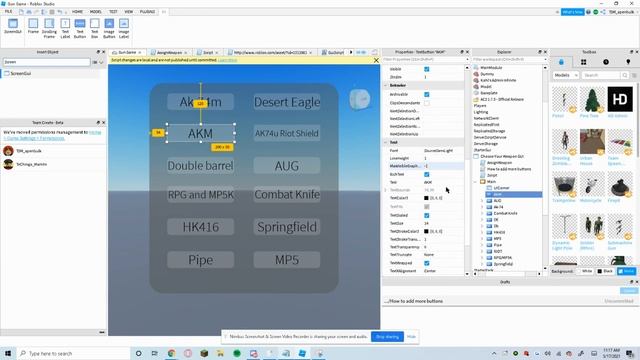
Task: Show more document tabs arrow
Action: coord(351,52)
